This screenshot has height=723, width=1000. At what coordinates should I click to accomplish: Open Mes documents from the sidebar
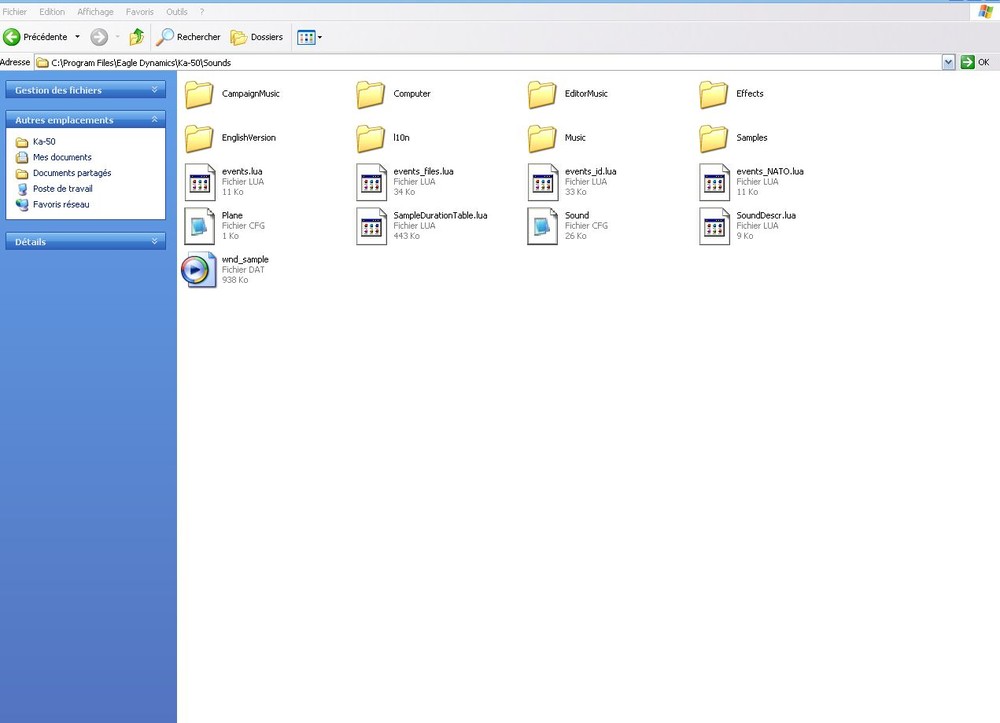pyautogui.click(x=60, y=157)
